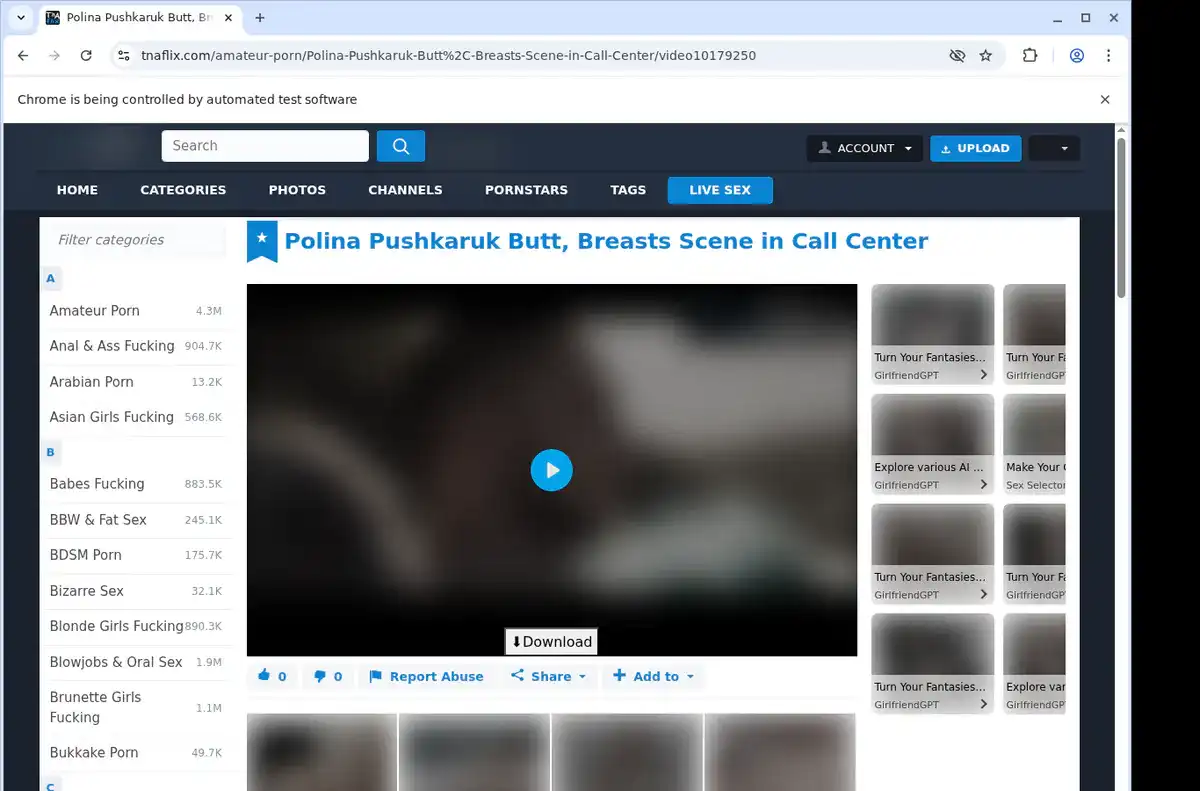
Task: Click the letter A section header
Action: click(51, 278)
